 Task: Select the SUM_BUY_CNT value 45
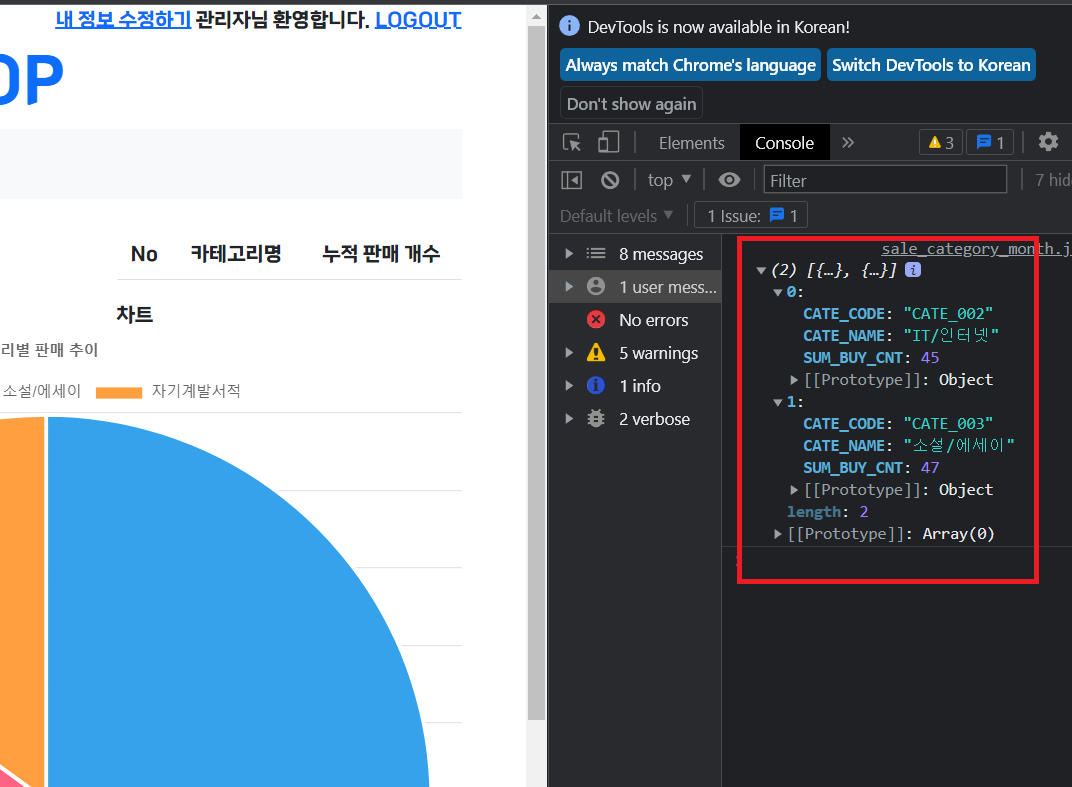pos(930,358)
